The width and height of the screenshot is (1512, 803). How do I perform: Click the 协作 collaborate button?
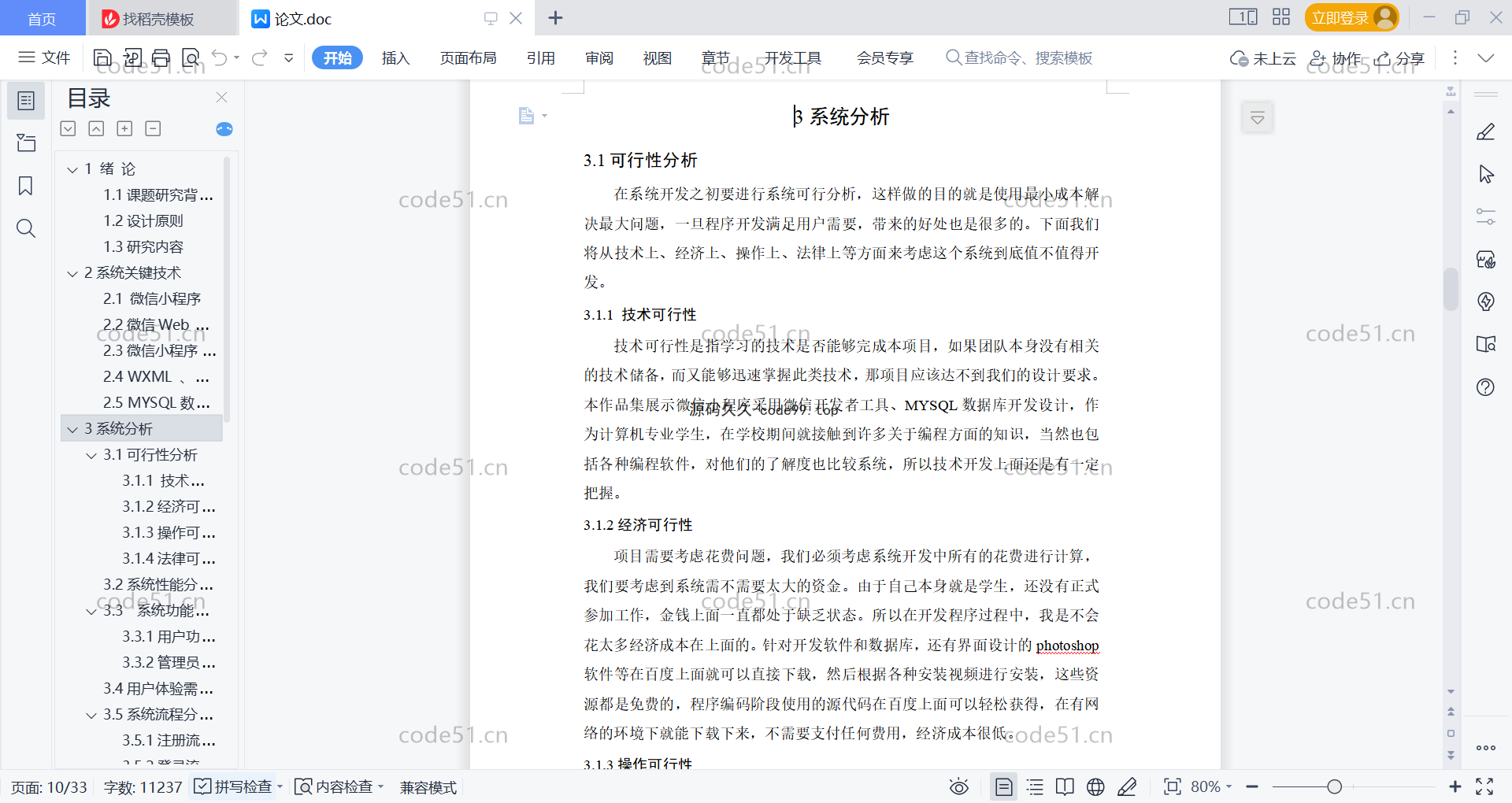(1336, 57)
